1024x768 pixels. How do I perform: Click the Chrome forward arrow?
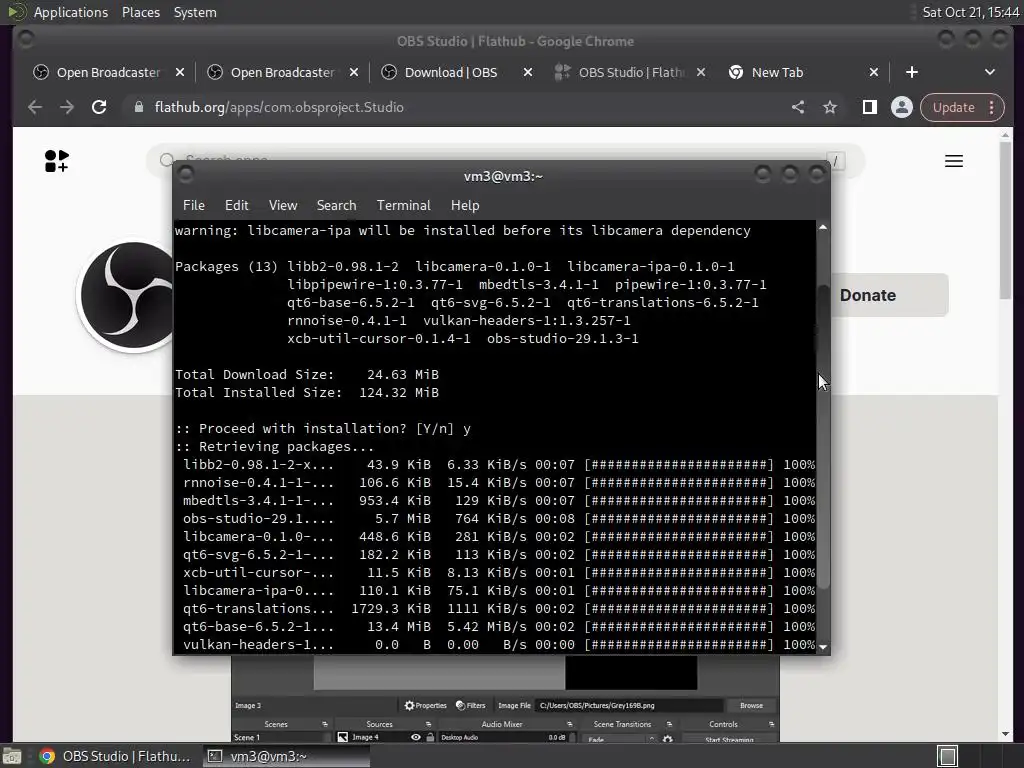click(67, 107)
